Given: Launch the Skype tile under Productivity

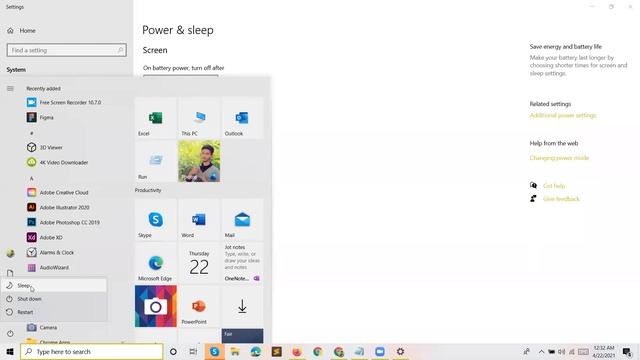Looking at the screenshot, I should [156, 220].
